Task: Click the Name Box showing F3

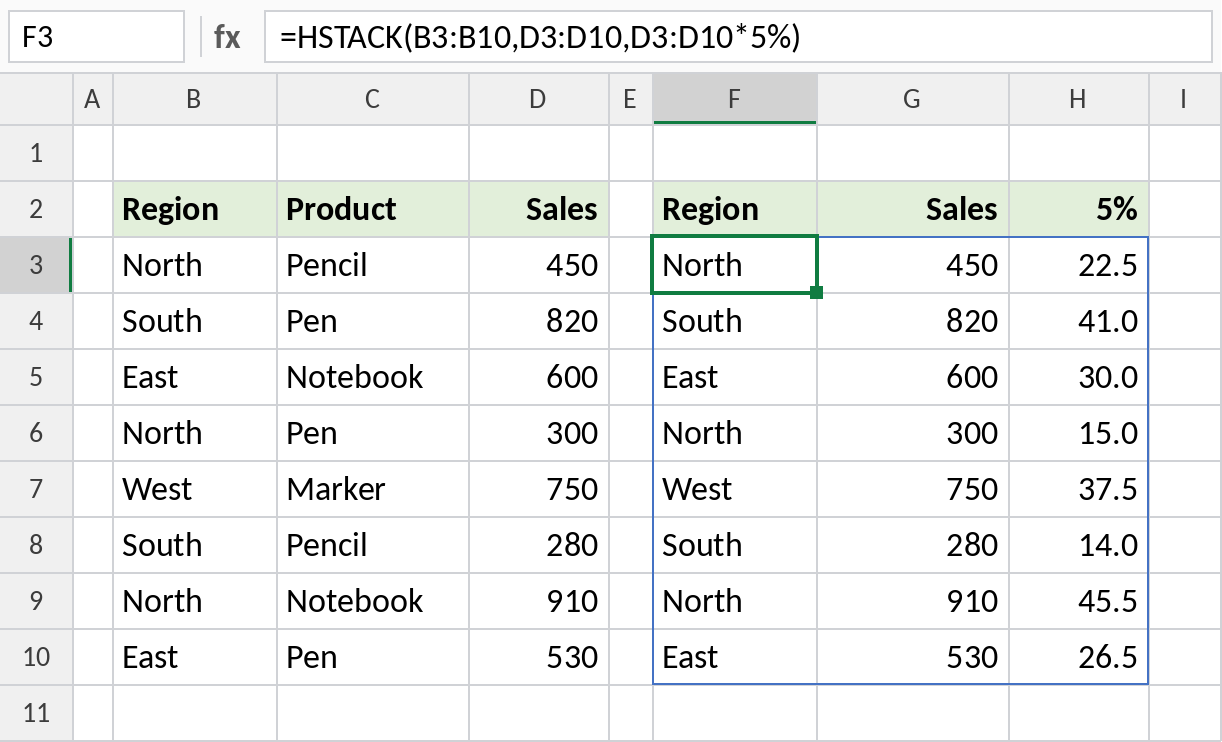Action: (x=97, y=37)
